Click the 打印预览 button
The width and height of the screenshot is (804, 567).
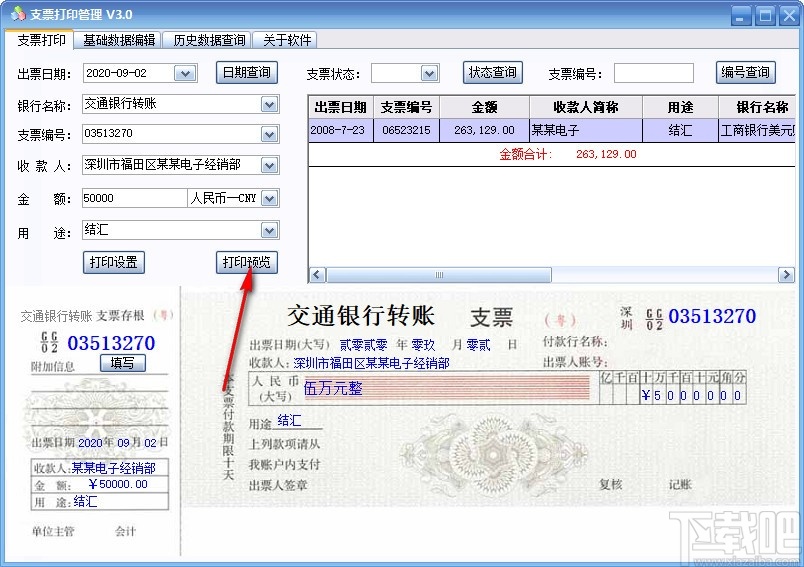click(247, 262)
